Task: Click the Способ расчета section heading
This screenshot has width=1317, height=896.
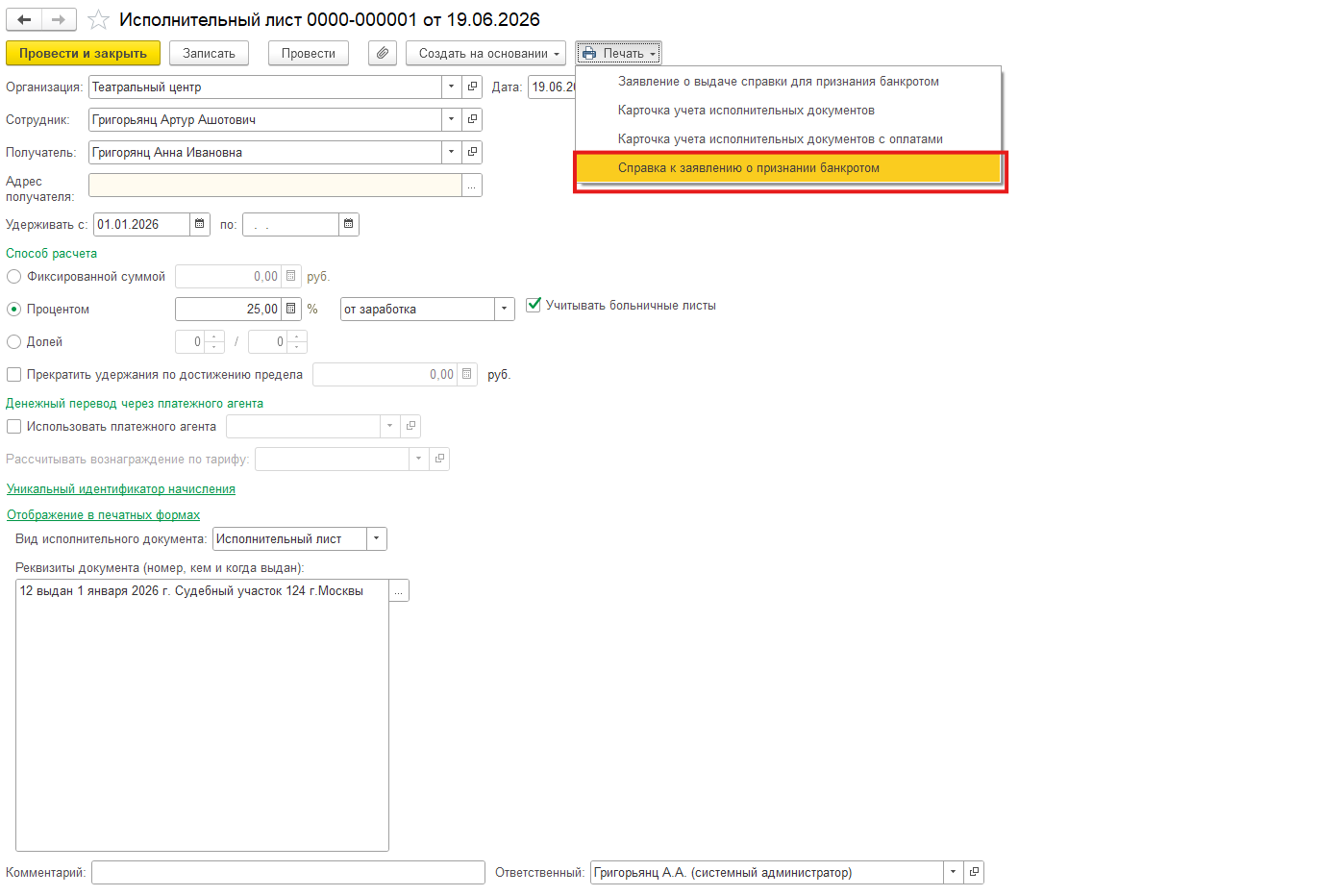Action: pos(52,253)
